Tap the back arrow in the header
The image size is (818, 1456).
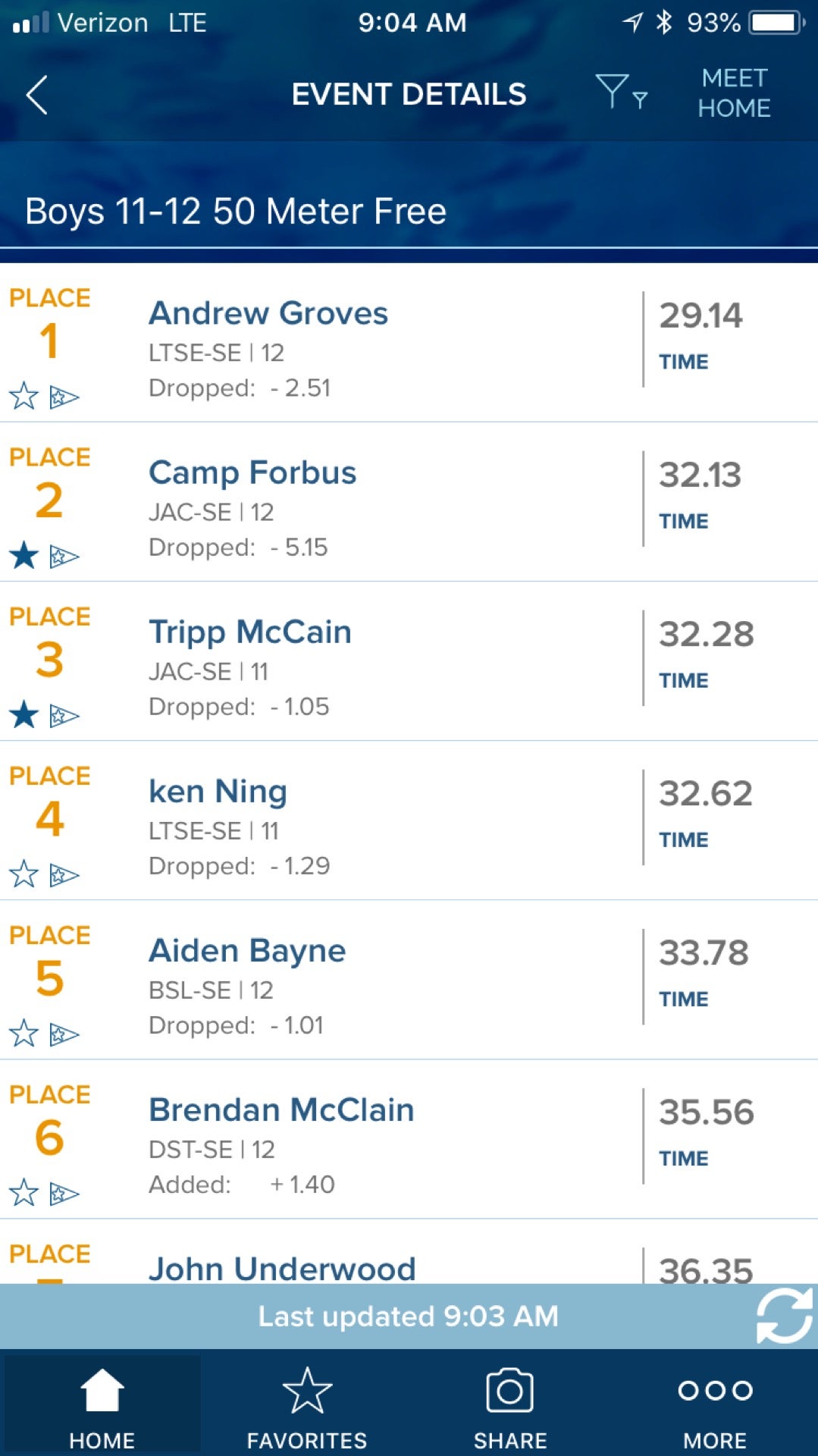coord(37,95)
